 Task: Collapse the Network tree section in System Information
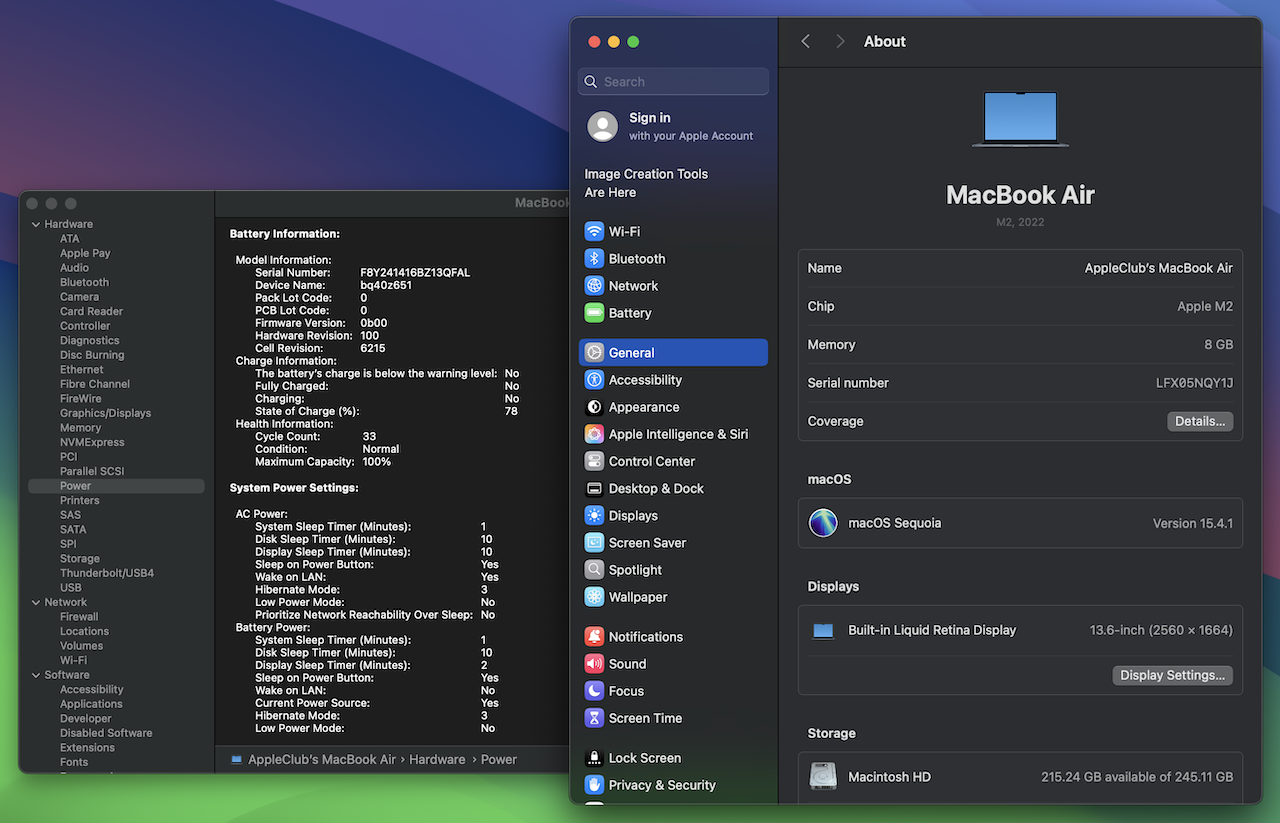(36, 602)
